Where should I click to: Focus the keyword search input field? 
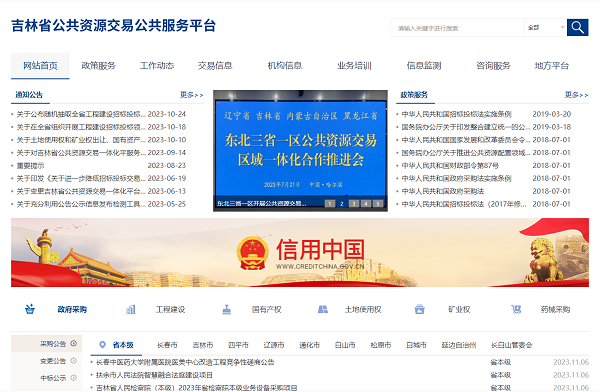coord(457,28)
